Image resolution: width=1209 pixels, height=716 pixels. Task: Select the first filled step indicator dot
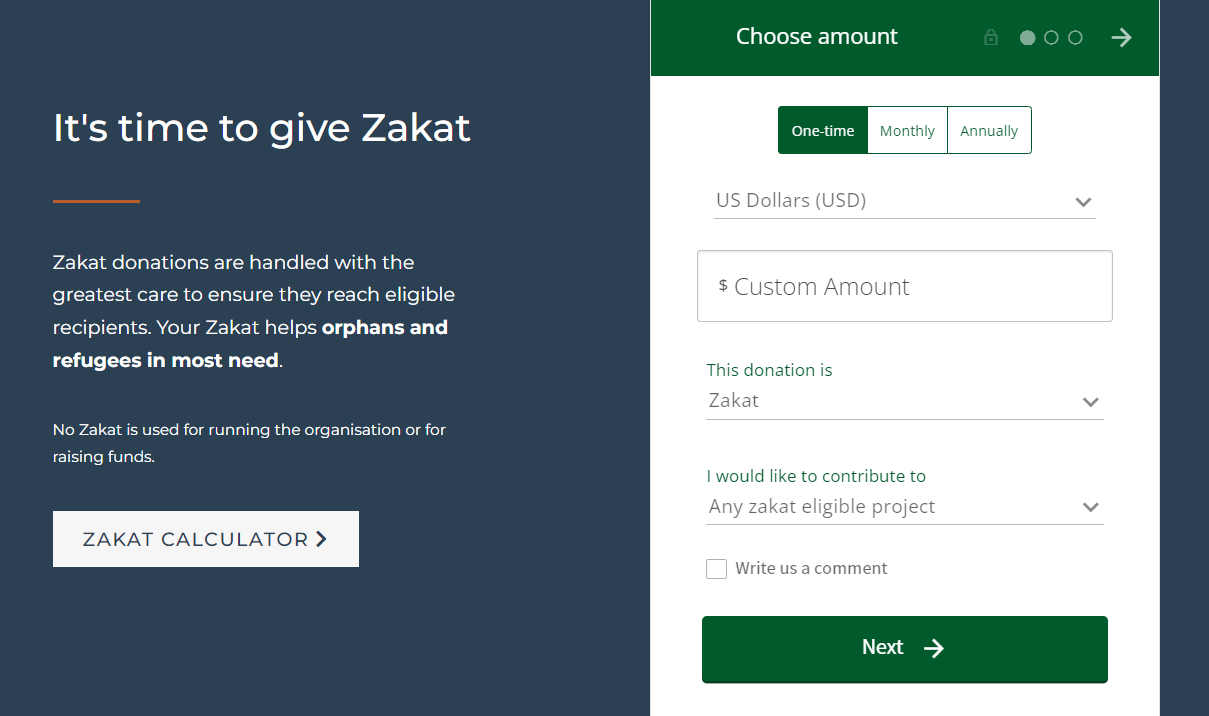[x=1027, y=38]
